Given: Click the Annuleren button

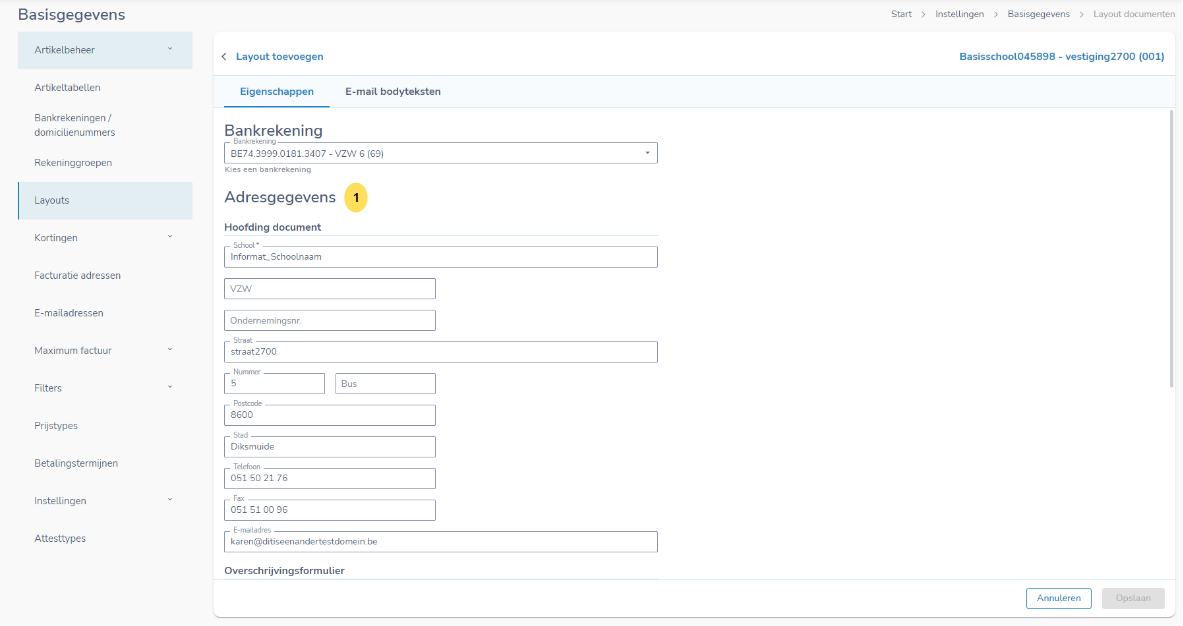Looking at the screenshot, I should tap(1058, 598).
